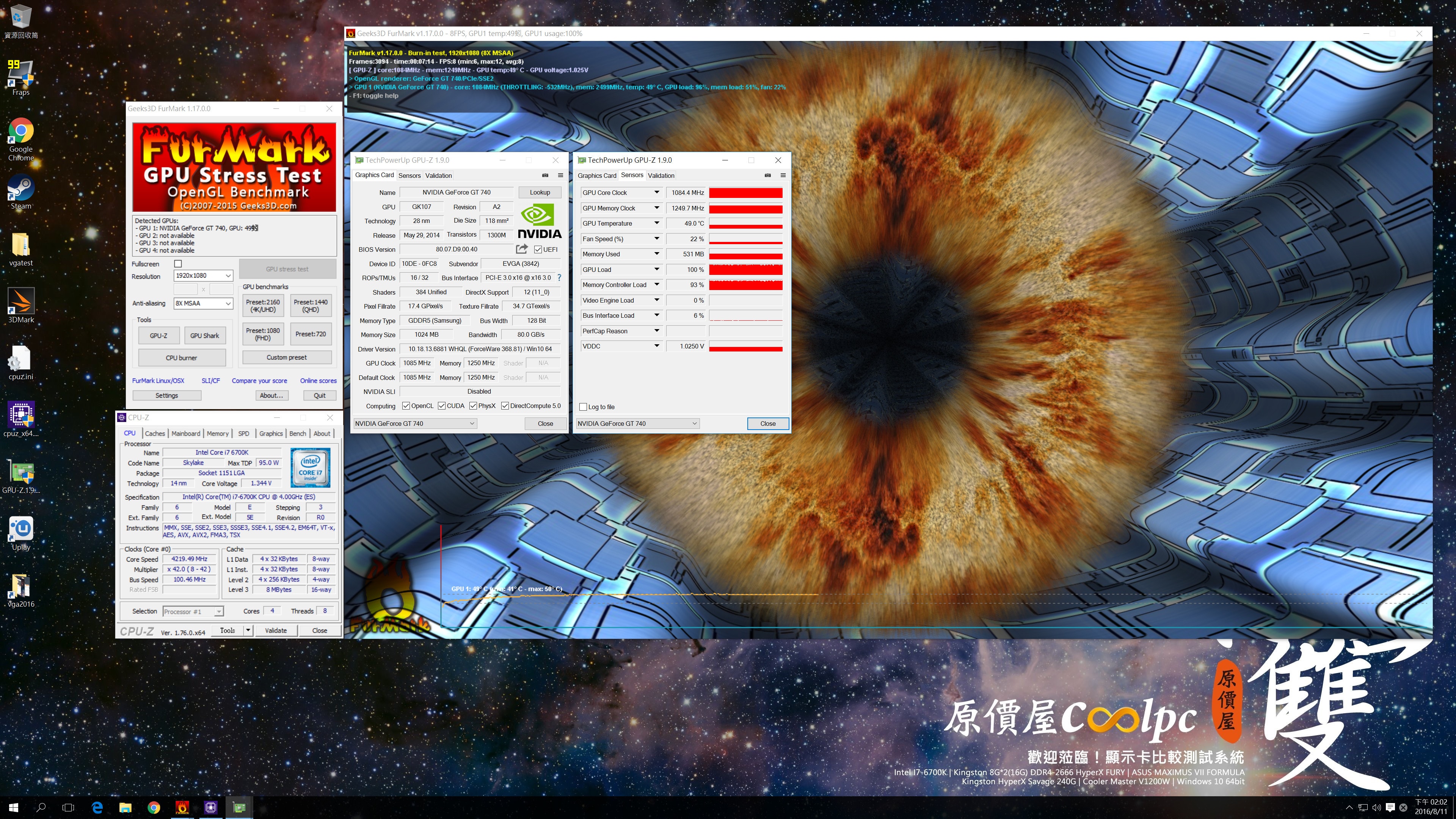Open Microsoft Edge from the taskbar

[x=97, y=808]
